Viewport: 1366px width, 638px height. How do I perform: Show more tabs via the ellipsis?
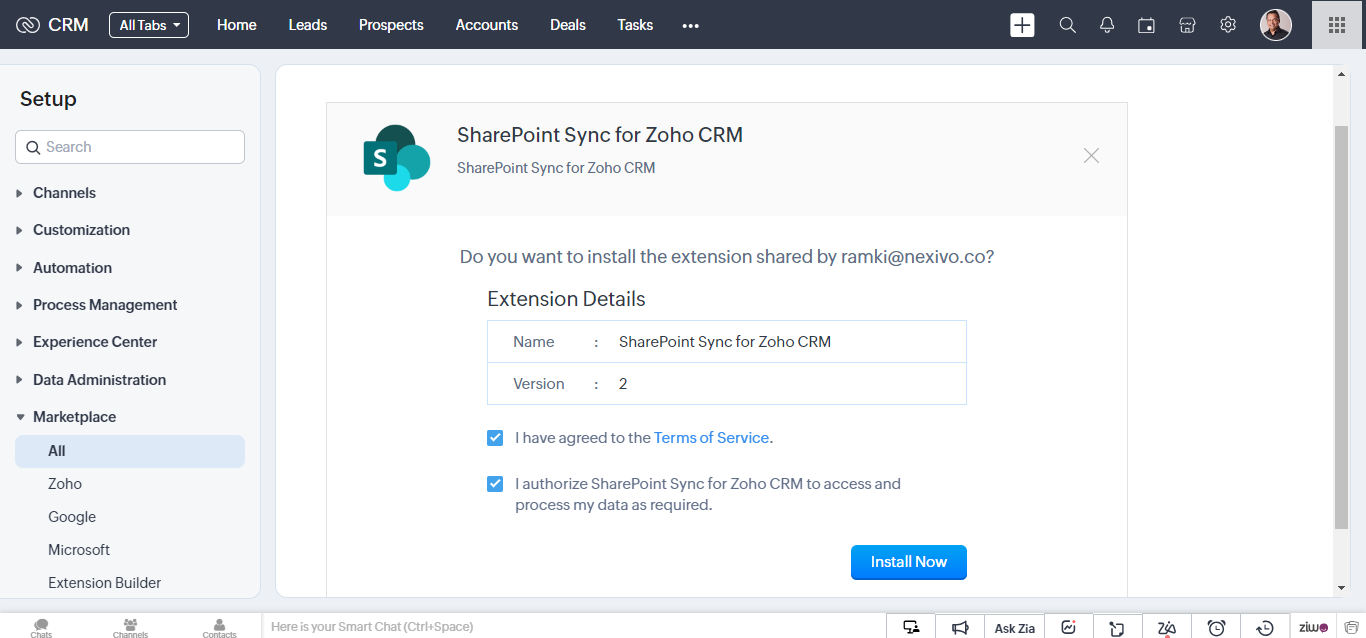(690, 25)
